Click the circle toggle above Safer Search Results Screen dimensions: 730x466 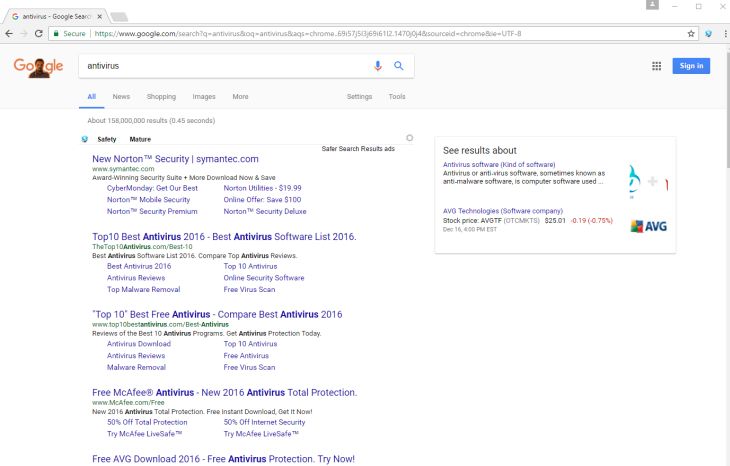409,138
